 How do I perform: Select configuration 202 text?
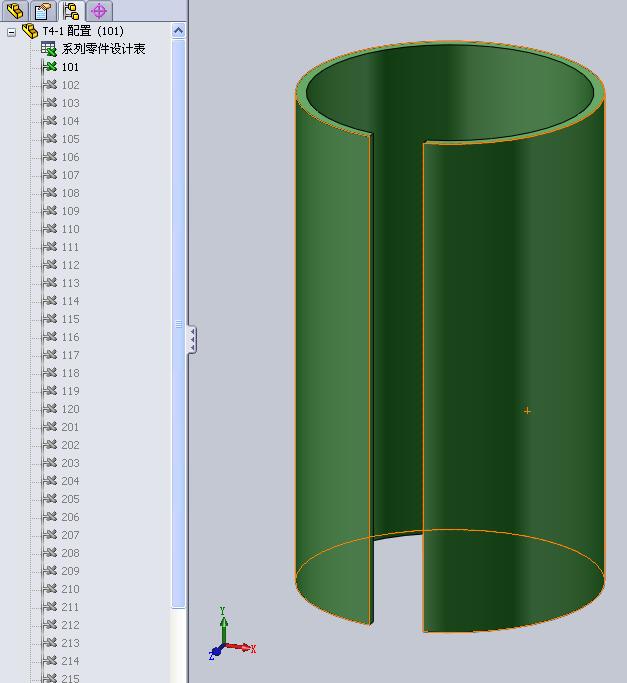(70, 445)
